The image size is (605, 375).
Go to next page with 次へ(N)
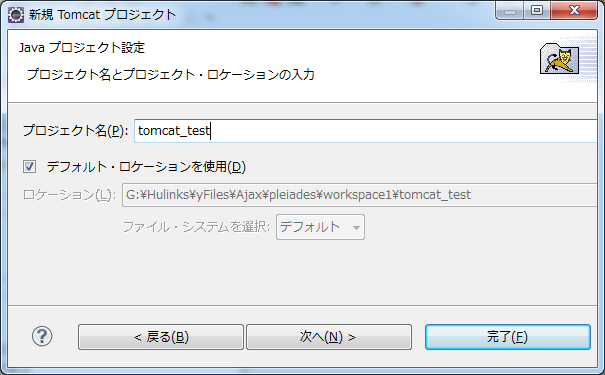329,337
